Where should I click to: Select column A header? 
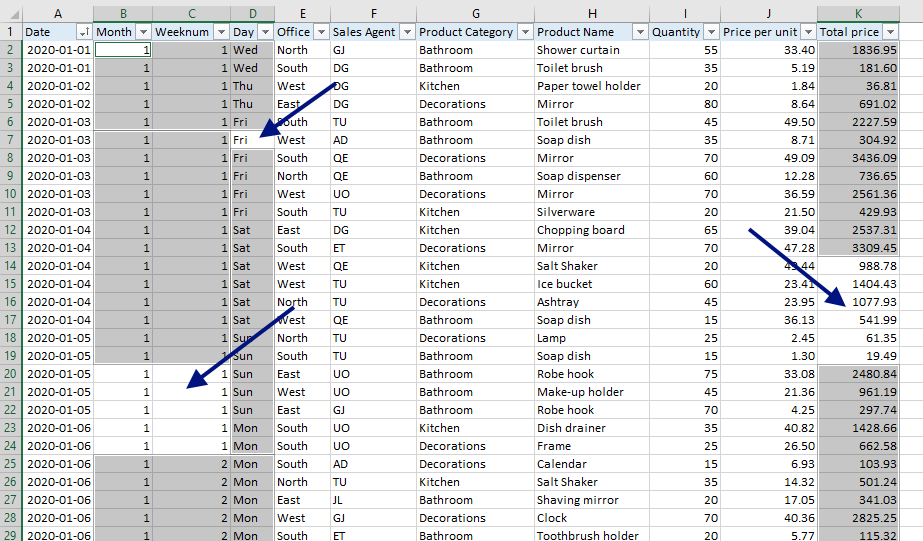[x=58, y=14]
